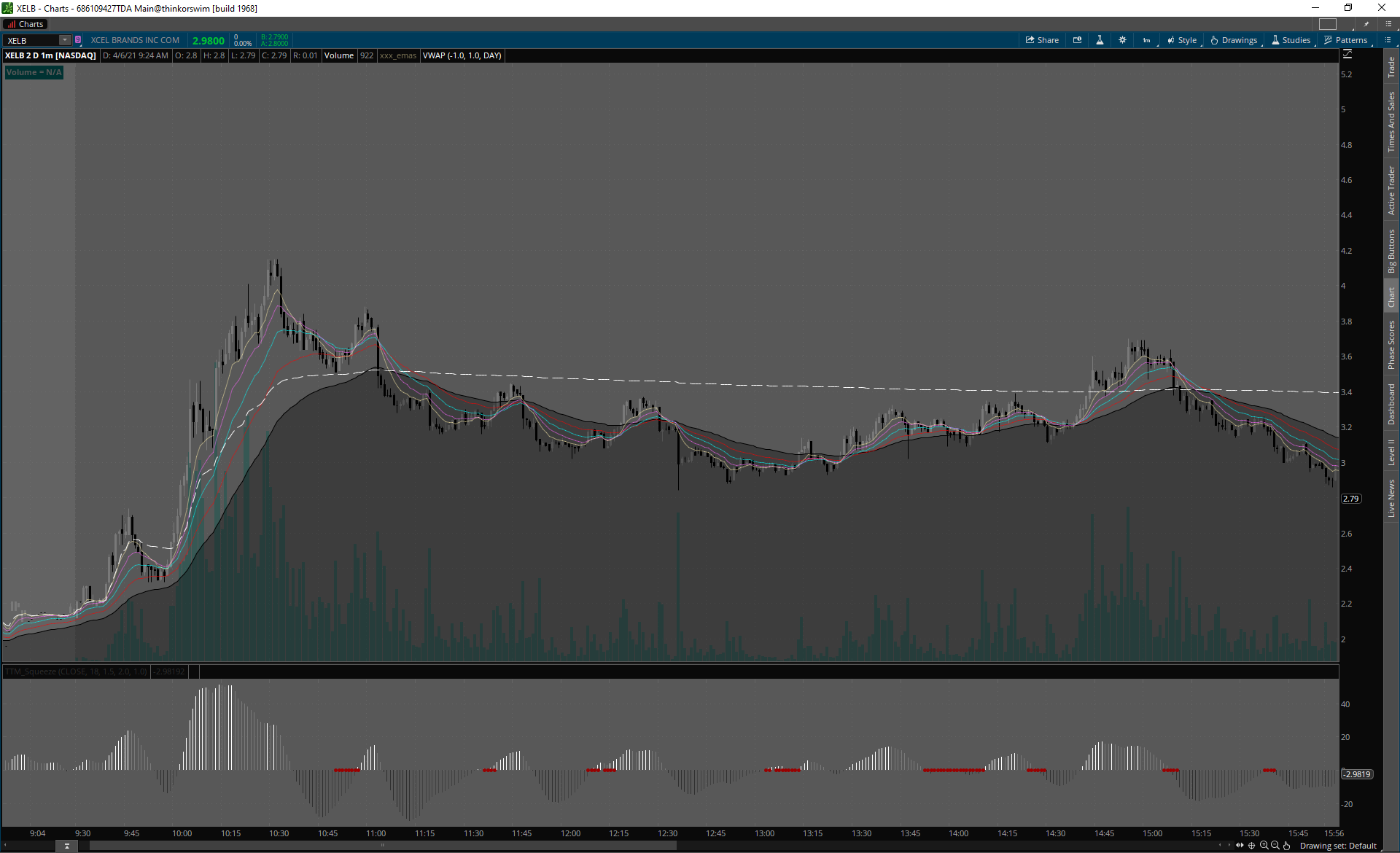This screenshot has height=853, width=1400.
Task: Toggle the purple symbol link indicator
Action: tap(78, 40)
